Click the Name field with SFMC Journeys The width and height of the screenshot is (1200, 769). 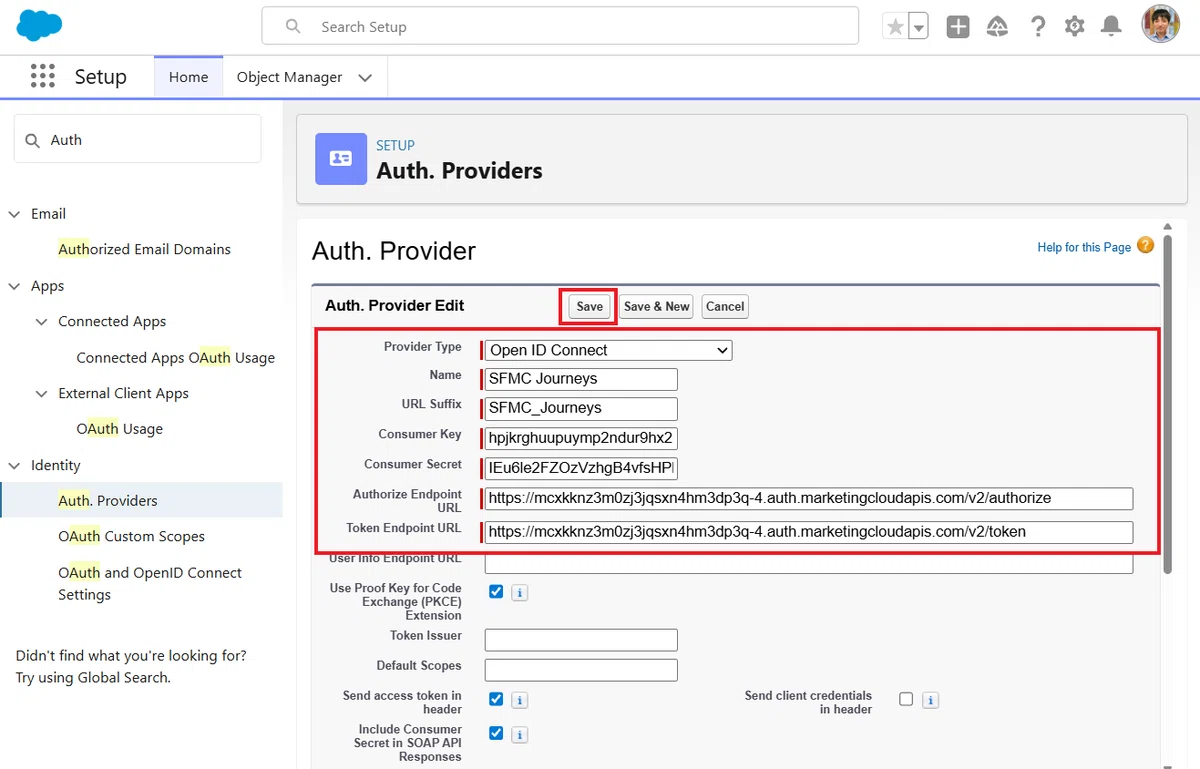pyautogui.click(x=581, y=379)
